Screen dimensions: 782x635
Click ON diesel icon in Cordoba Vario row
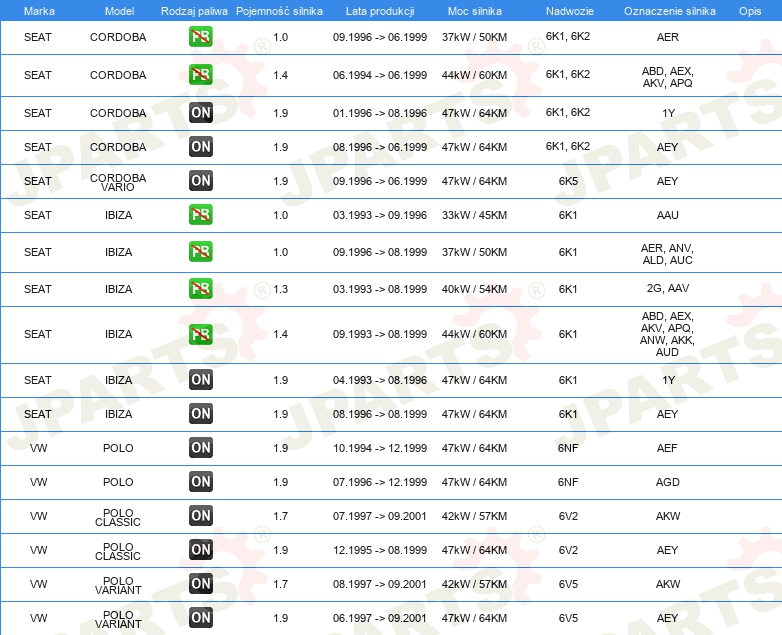tap(200, 181)
